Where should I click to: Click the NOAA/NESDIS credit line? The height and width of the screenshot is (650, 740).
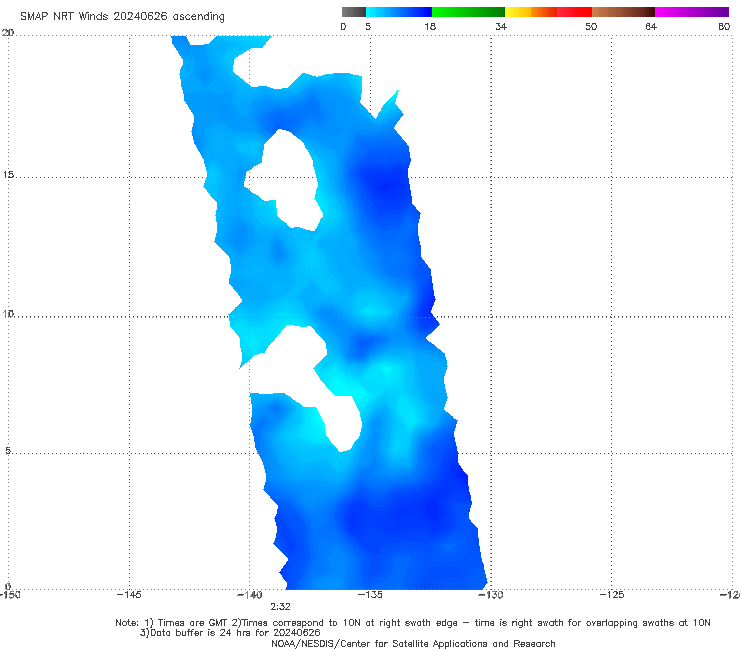click(x=413, y=644)
